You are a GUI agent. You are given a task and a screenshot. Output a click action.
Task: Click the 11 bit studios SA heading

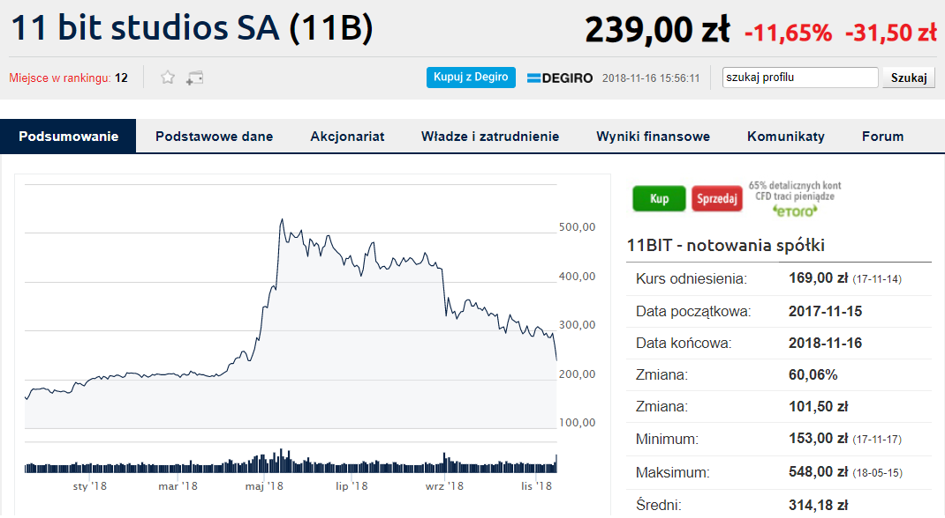192,29
